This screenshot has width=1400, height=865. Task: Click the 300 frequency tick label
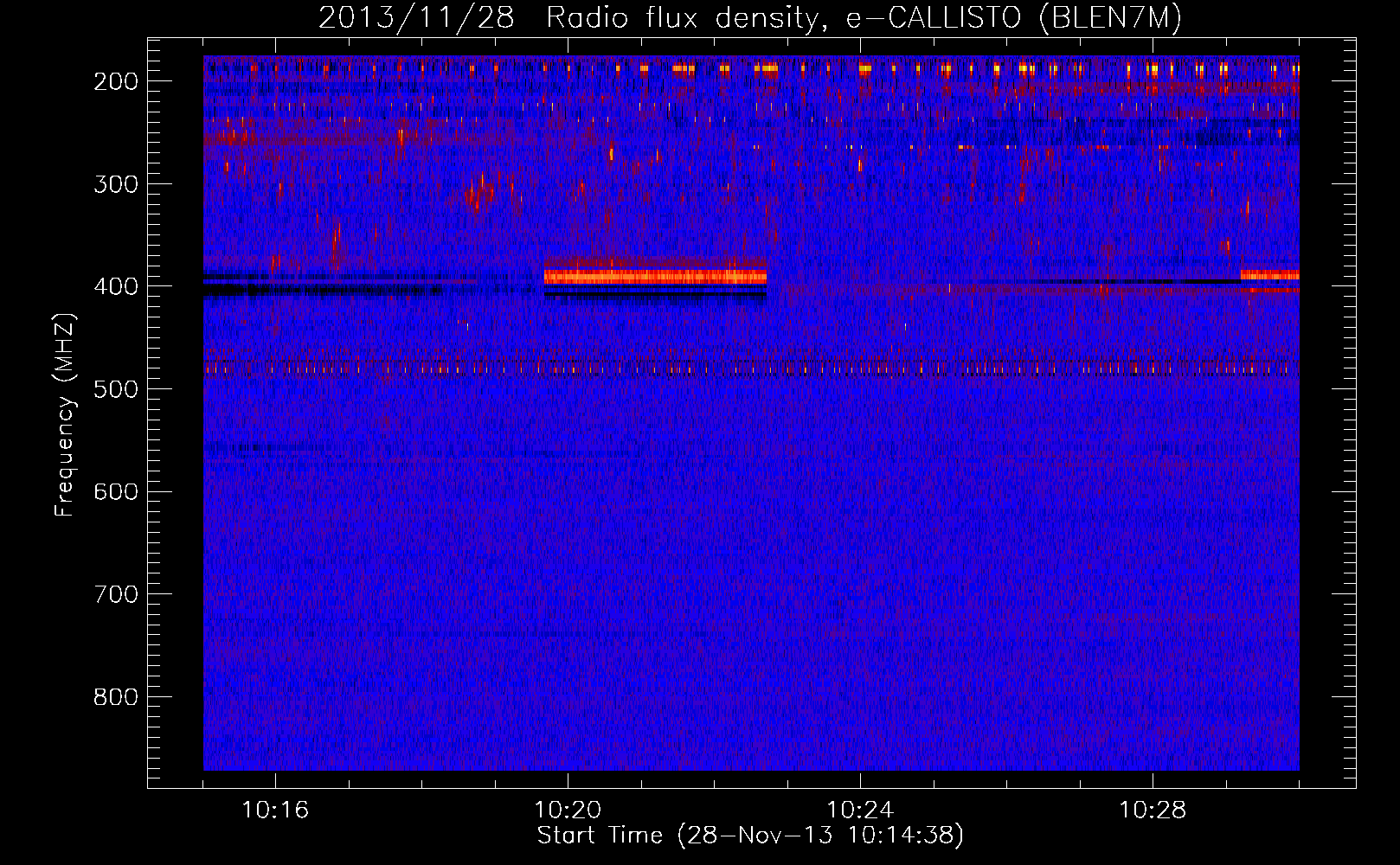coord(115,183)
